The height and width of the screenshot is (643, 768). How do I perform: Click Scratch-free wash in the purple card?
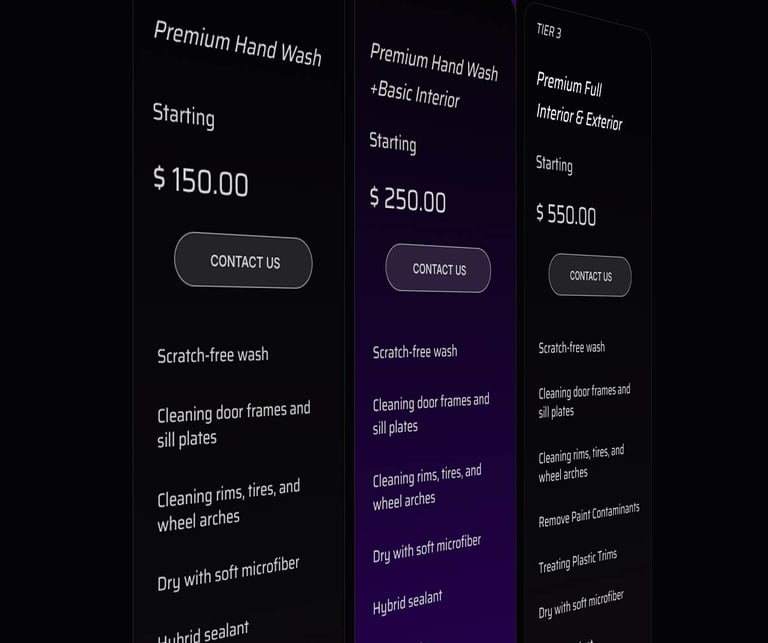pyautogui.click(x=415, y=352)
